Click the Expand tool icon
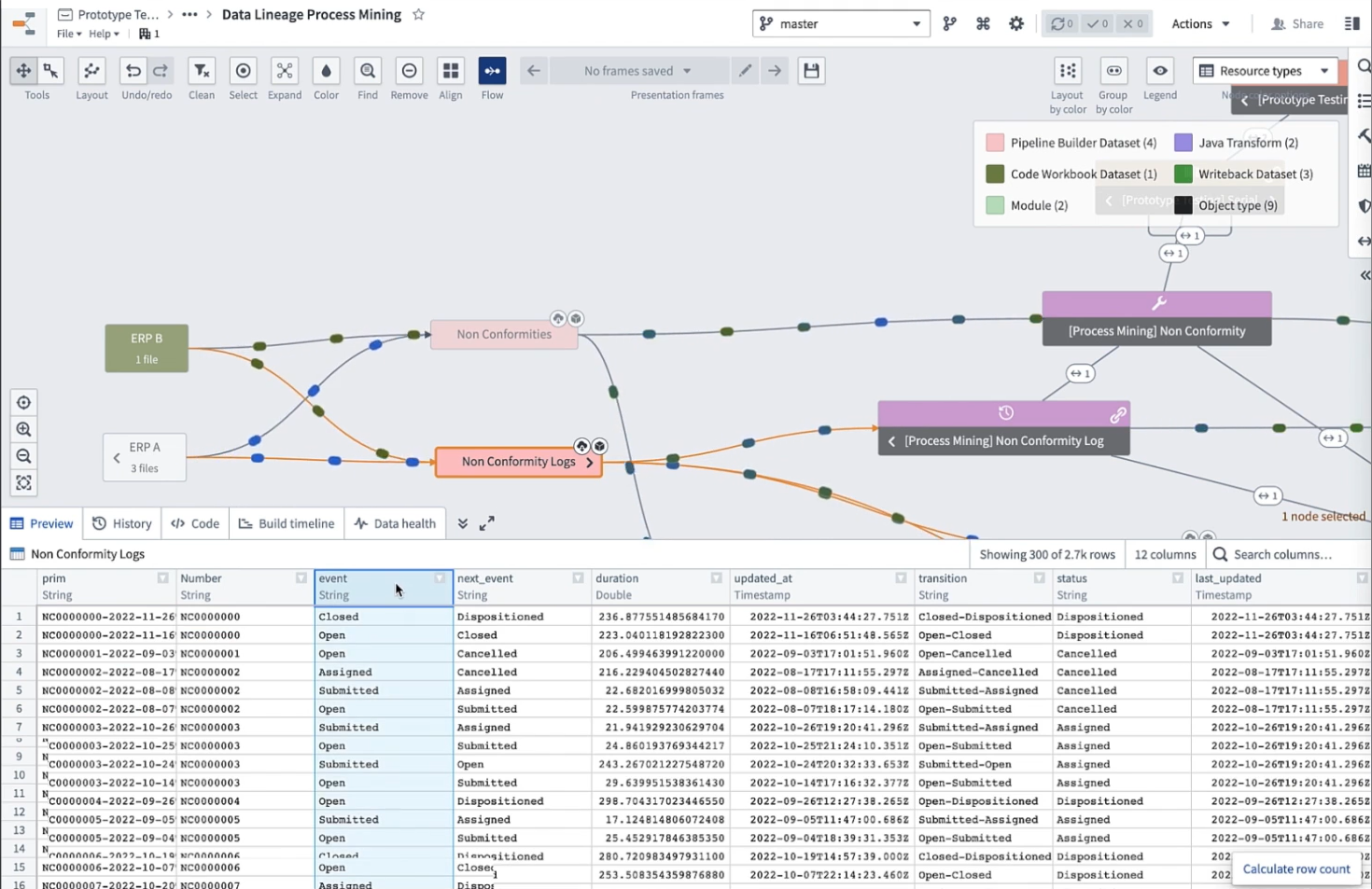Image resolution: width=1372 pixels, height=889 pixels. pyautogui.click(x=285, y=71)
